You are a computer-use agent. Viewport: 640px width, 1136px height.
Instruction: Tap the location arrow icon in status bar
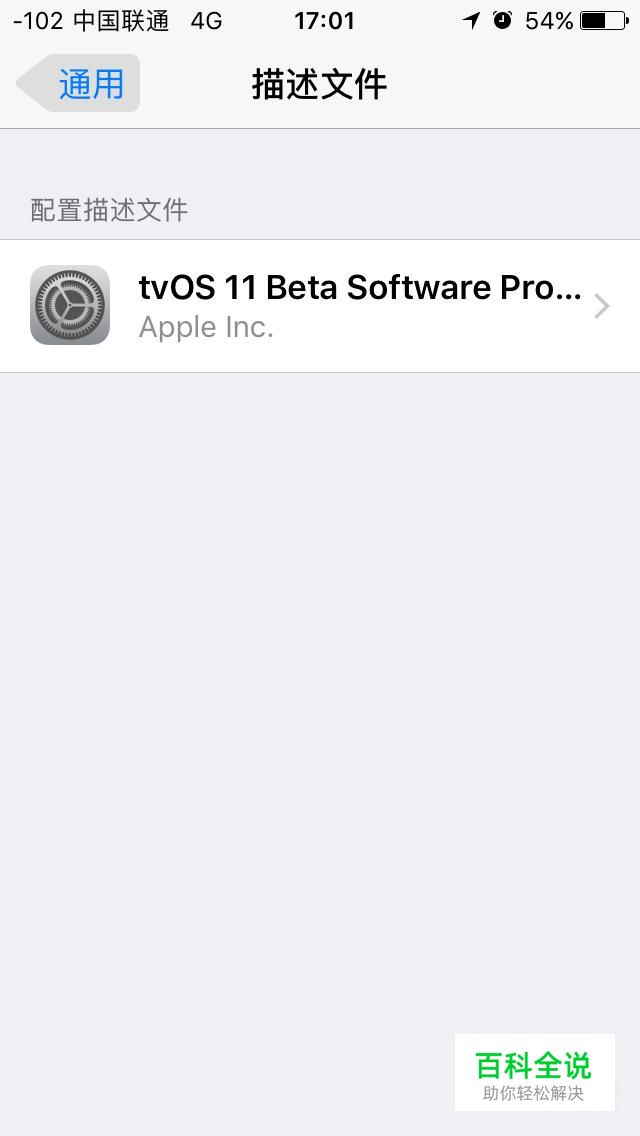click(472, 20)
